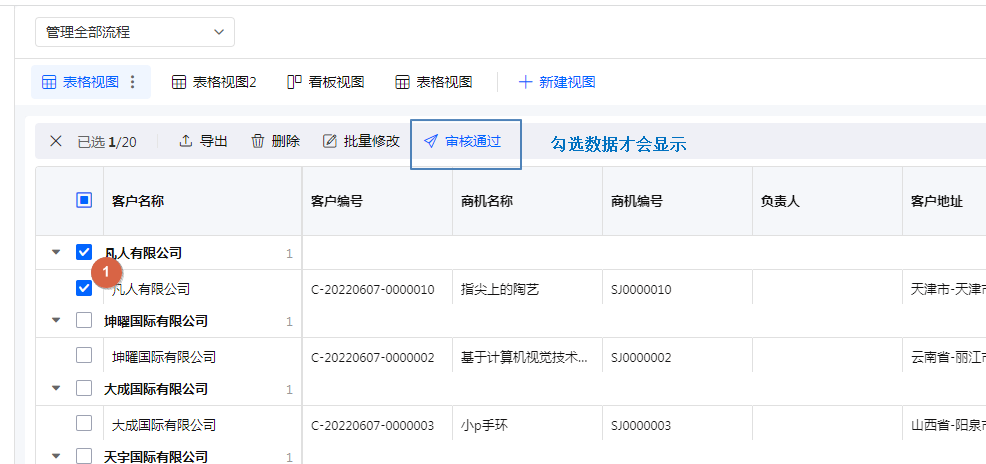Check the 大成国际有限公司 data row checkbox
The width and height of the screenshot is (986, 464).
point(84,424)
